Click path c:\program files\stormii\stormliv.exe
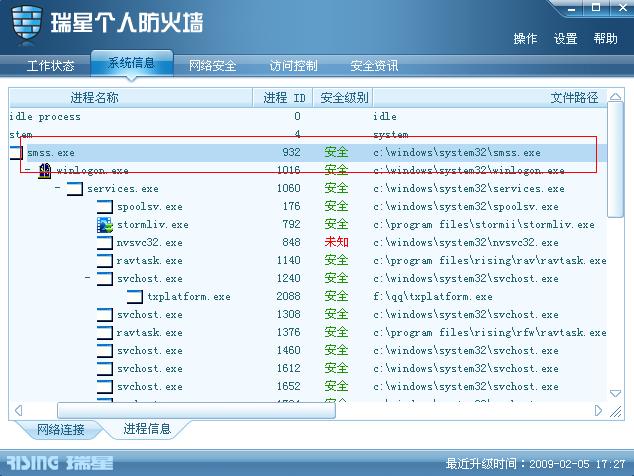The width and height of the screenshot is (634, 476). click(x=484, y=225)
